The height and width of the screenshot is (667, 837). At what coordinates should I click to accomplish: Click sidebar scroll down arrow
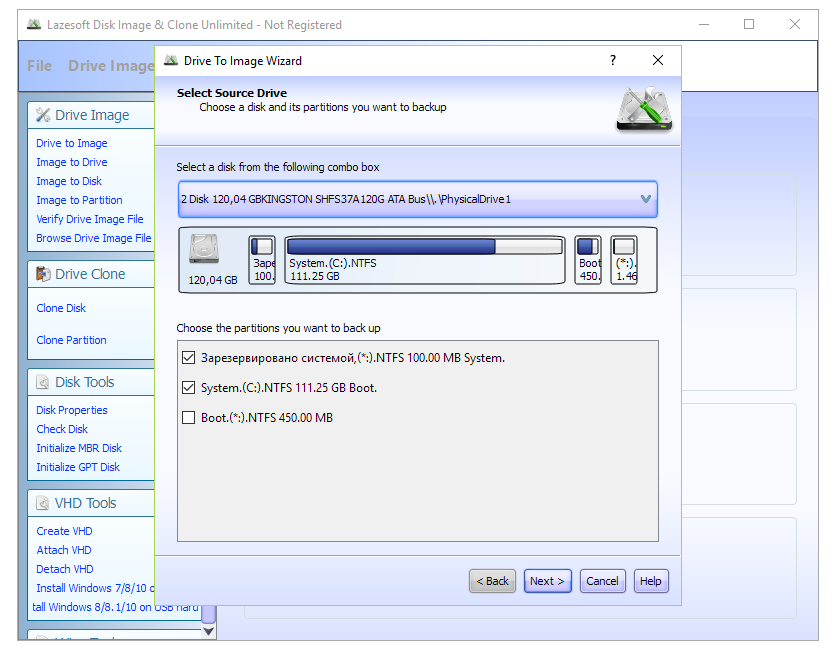[x=209, y=631]
